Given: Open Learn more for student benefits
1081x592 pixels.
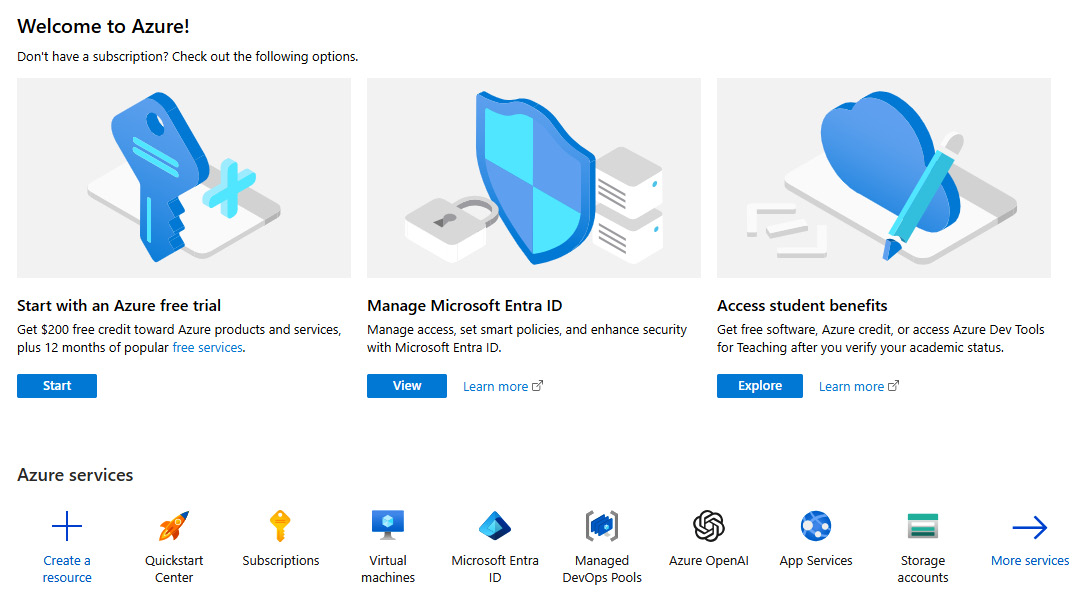Looking at the screenshot, I should [x=852, y=385].
